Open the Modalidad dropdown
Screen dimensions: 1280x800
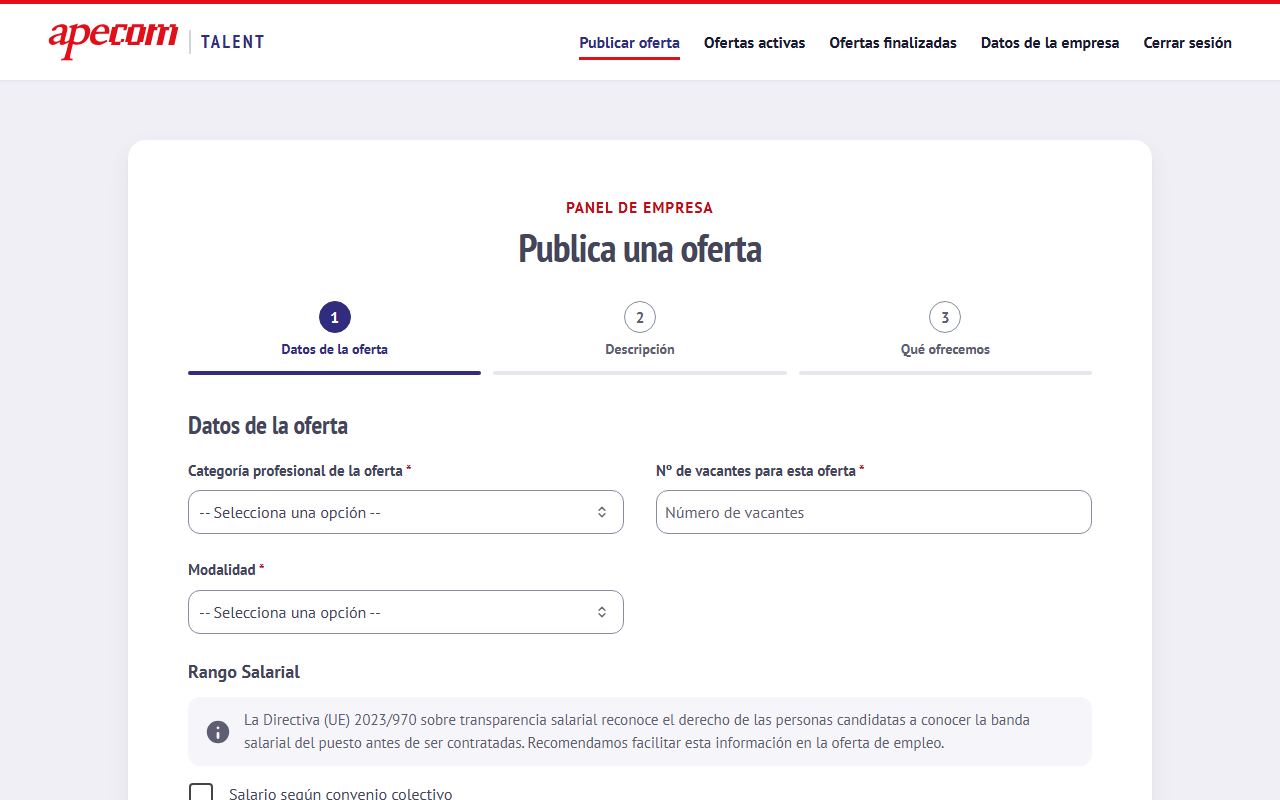[406, 612]
